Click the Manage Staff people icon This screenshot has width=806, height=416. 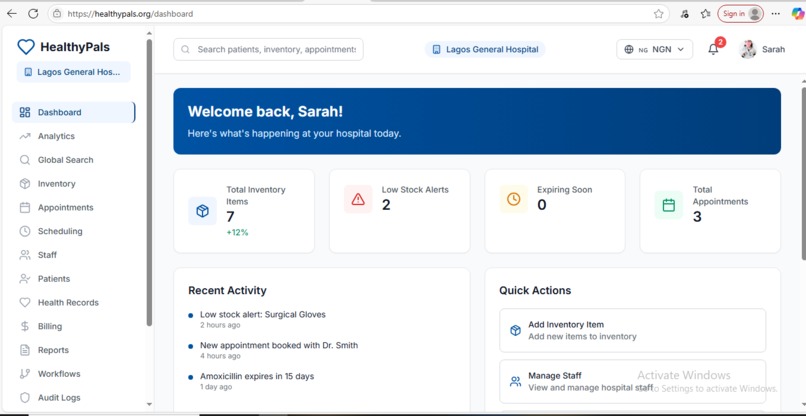[516, 382]
